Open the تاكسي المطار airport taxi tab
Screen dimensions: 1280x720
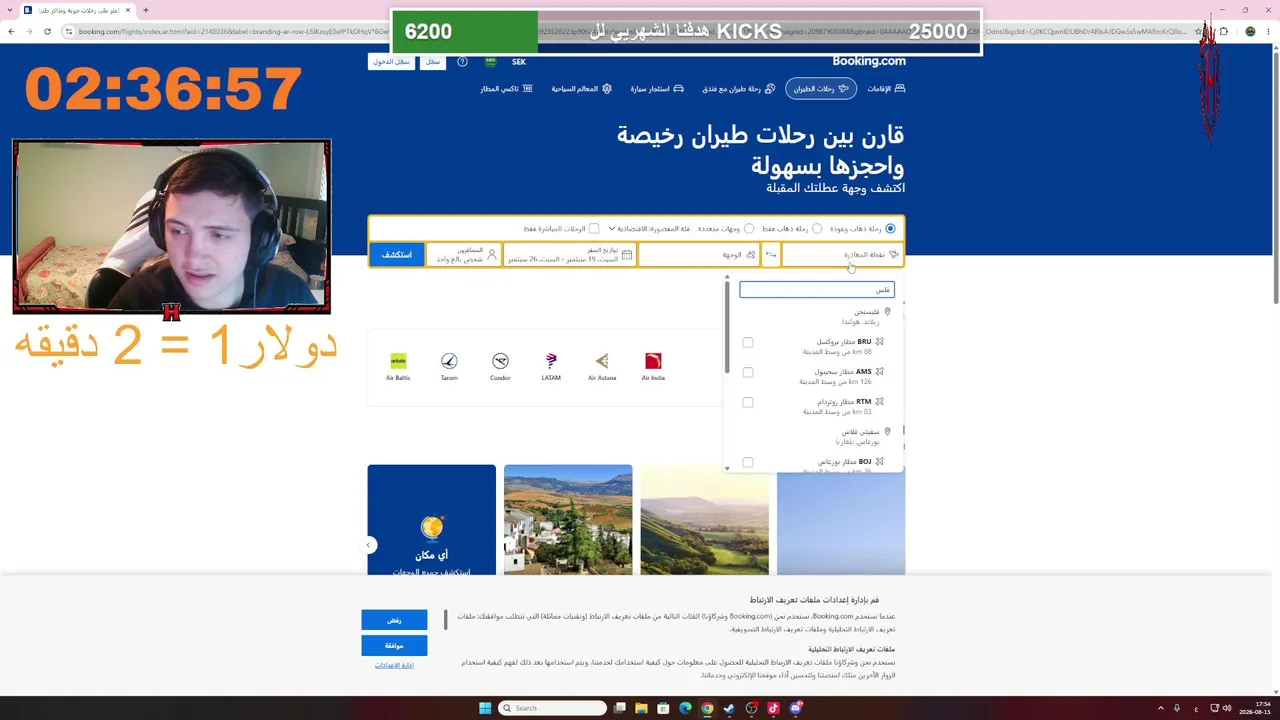(x=506, y=89)
